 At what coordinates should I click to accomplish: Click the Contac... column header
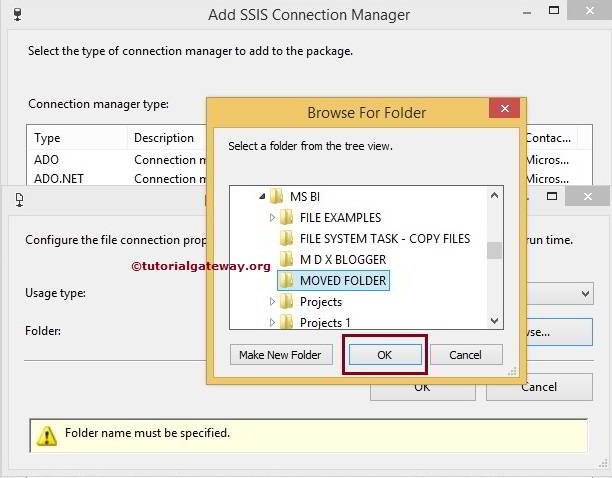[x=552, y=138]
